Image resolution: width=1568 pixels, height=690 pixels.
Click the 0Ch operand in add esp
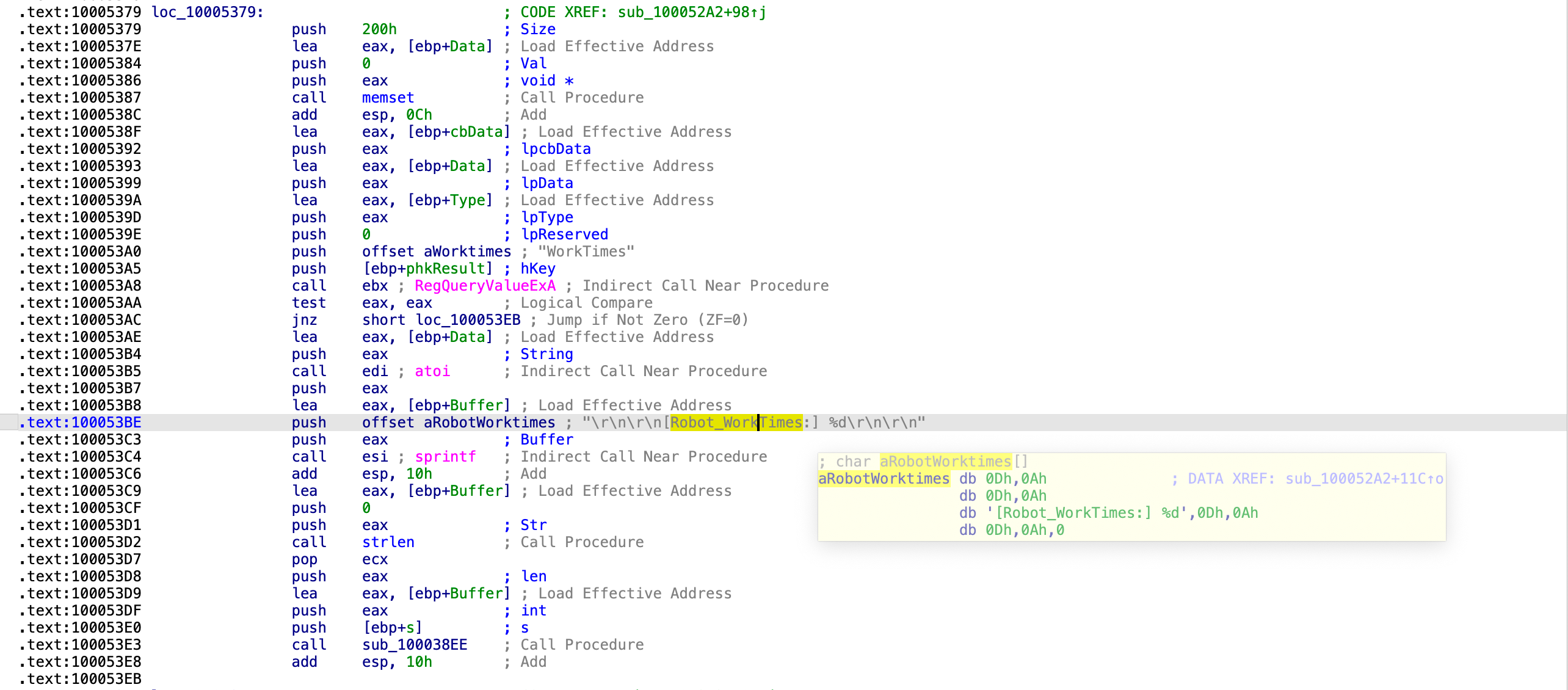point(419,115)
